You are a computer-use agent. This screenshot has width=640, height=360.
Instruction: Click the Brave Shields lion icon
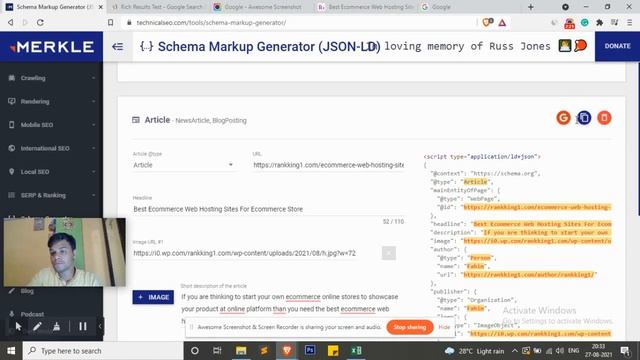(487, 22)
